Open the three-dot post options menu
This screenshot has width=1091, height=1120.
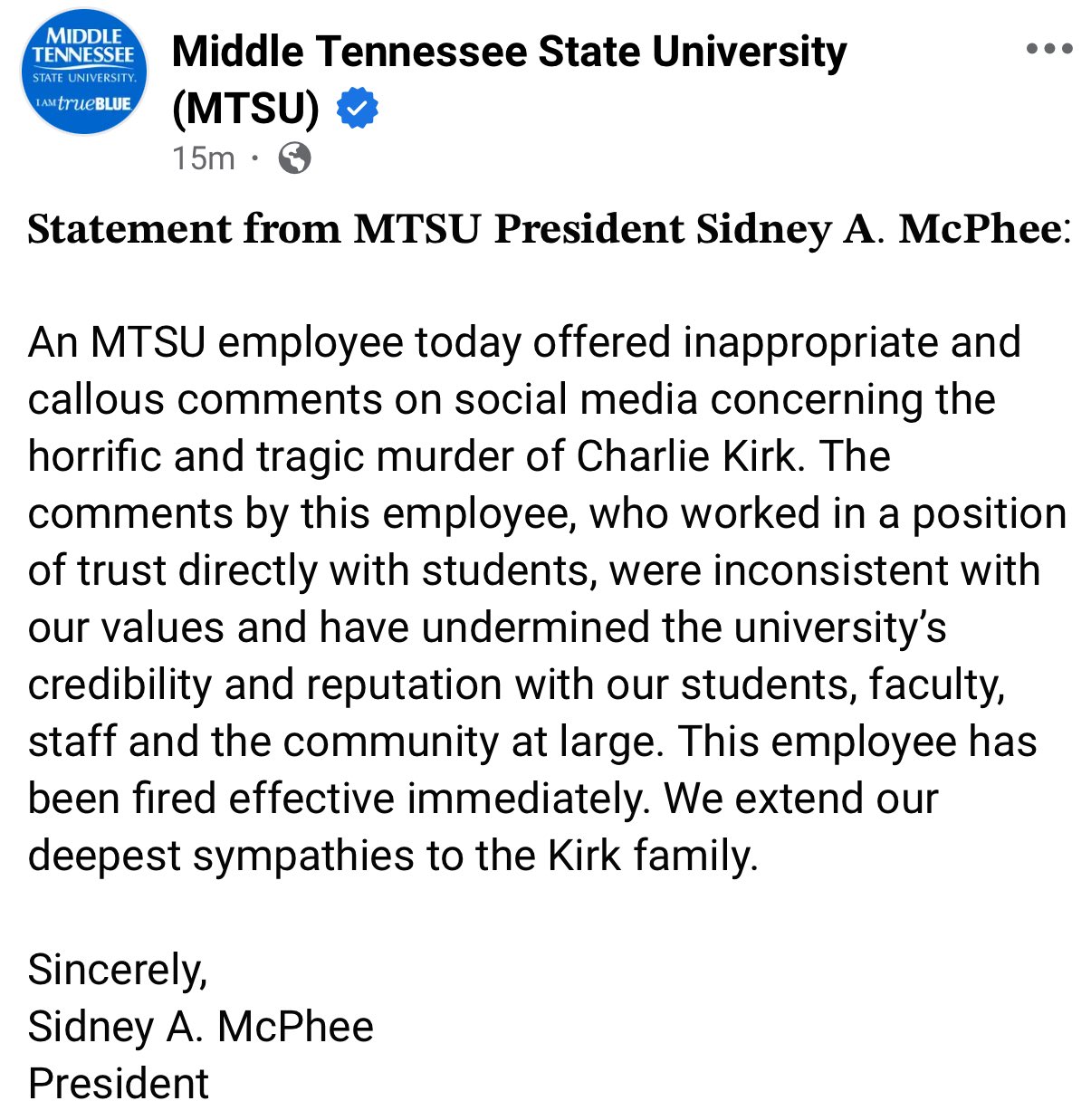point(1049,49)
